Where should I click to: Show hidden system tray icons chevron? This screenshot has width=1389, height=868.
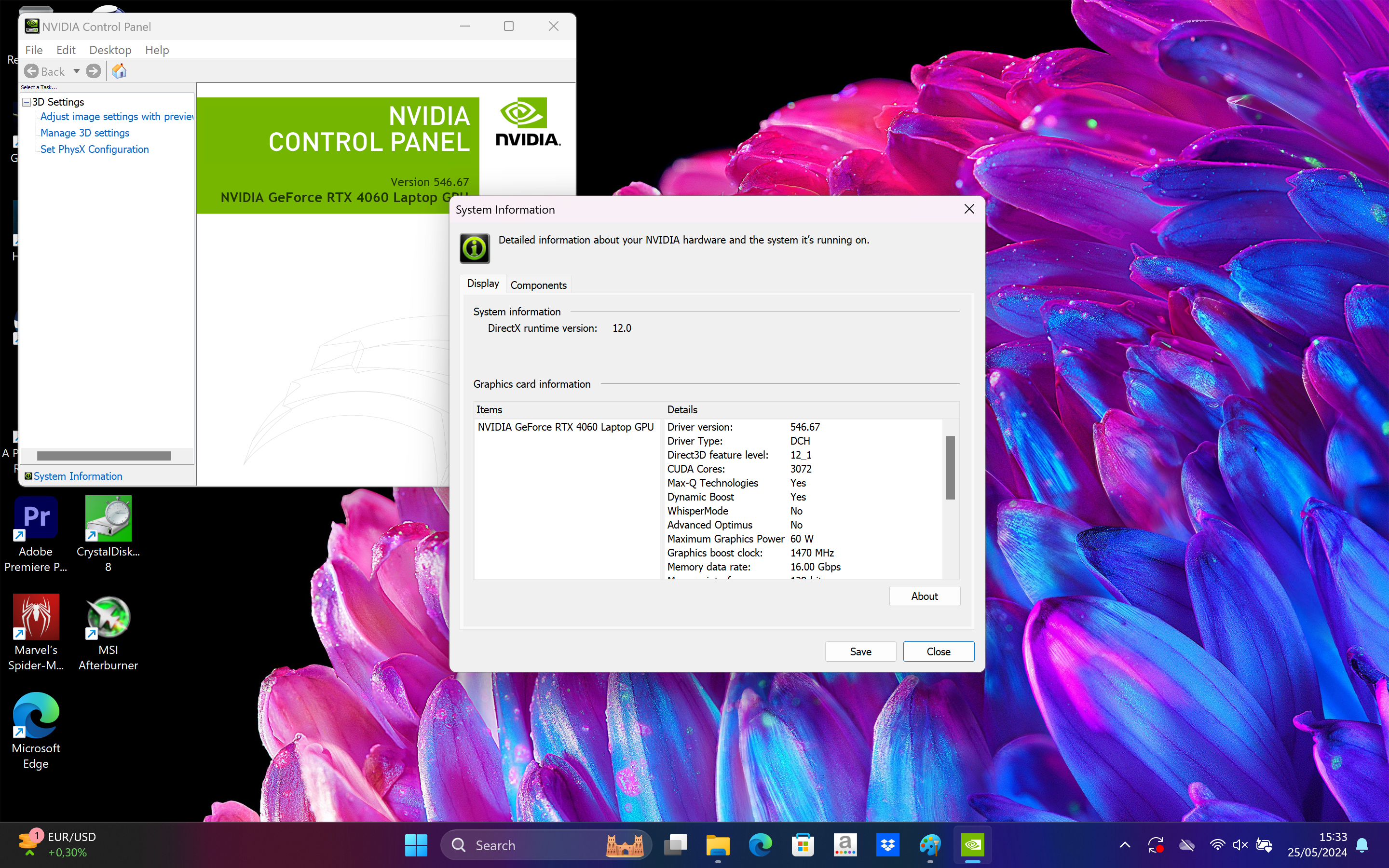click(1125, 844)
